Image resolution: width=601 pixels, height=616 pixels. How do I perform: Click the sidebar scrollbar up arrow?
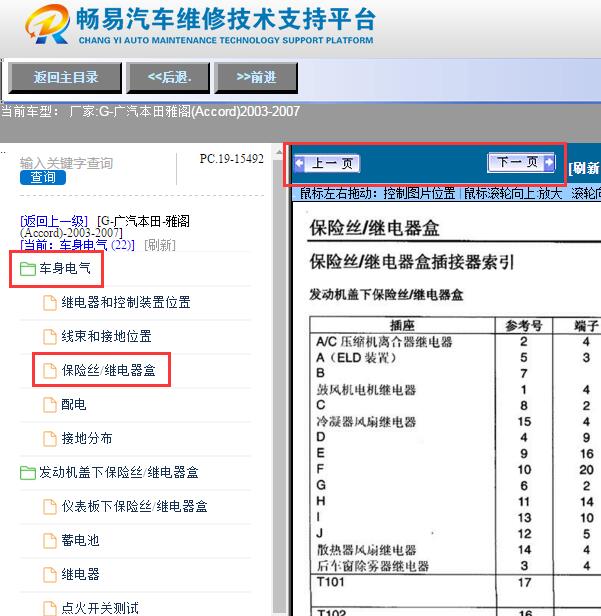point(279,151)
